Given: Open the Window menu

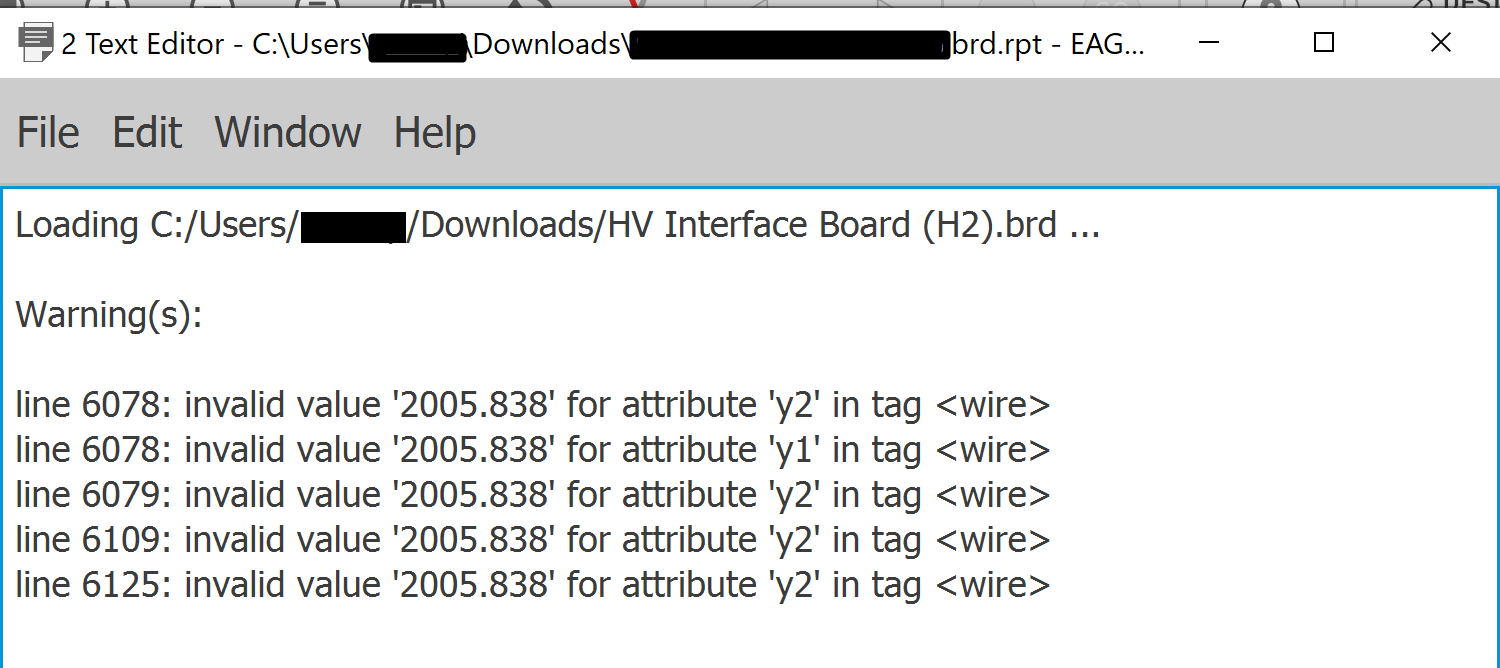Looking at the screenshot, I should pos(288,132).
